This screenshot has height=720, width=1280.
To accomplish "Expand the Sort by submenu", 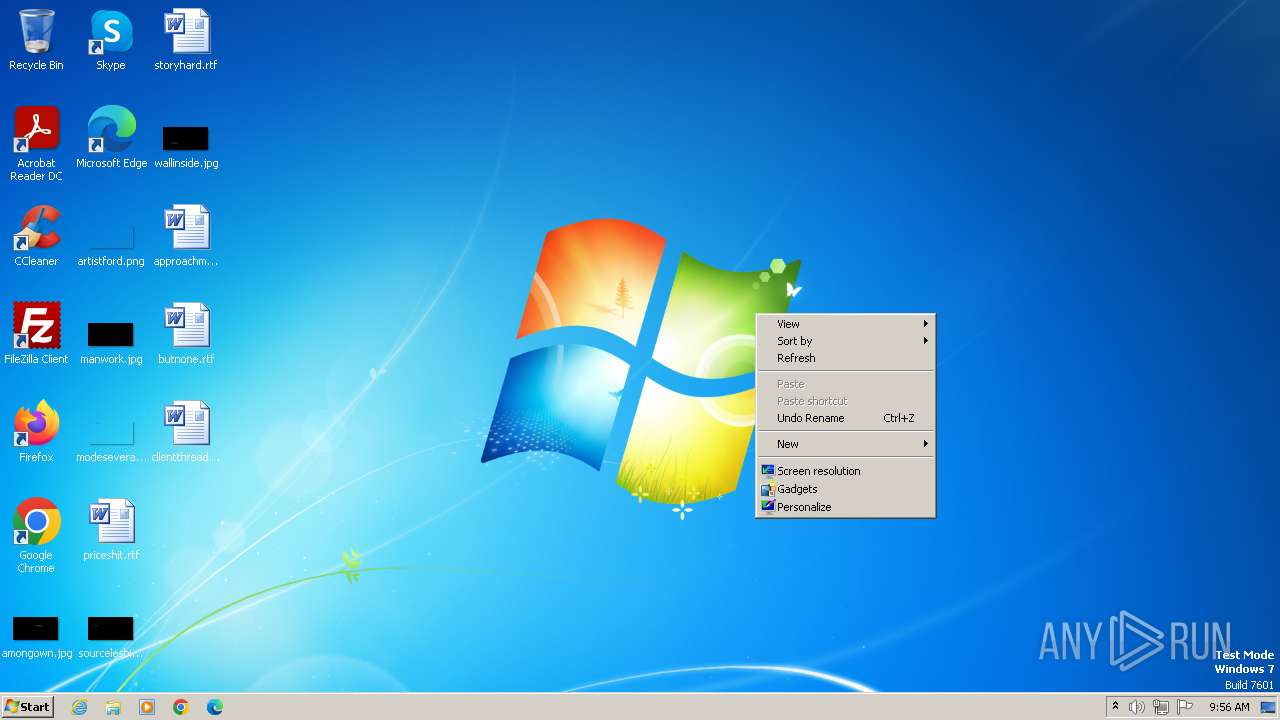I will (x=845, y=341).
